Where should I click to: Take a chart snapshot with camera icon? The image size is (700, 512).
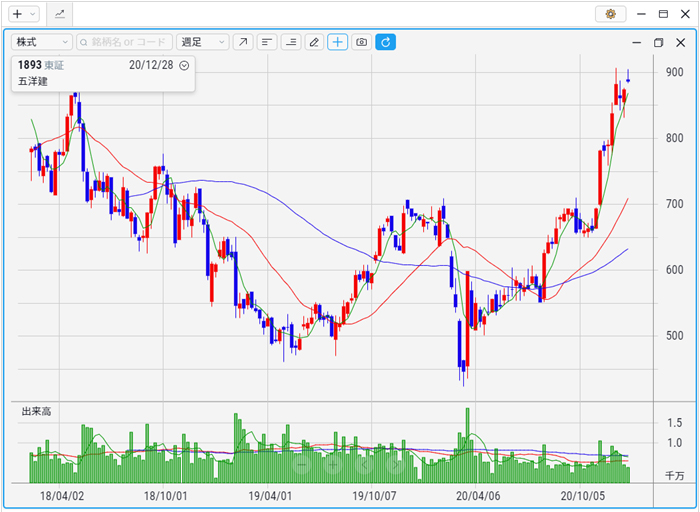coord(362,42)
